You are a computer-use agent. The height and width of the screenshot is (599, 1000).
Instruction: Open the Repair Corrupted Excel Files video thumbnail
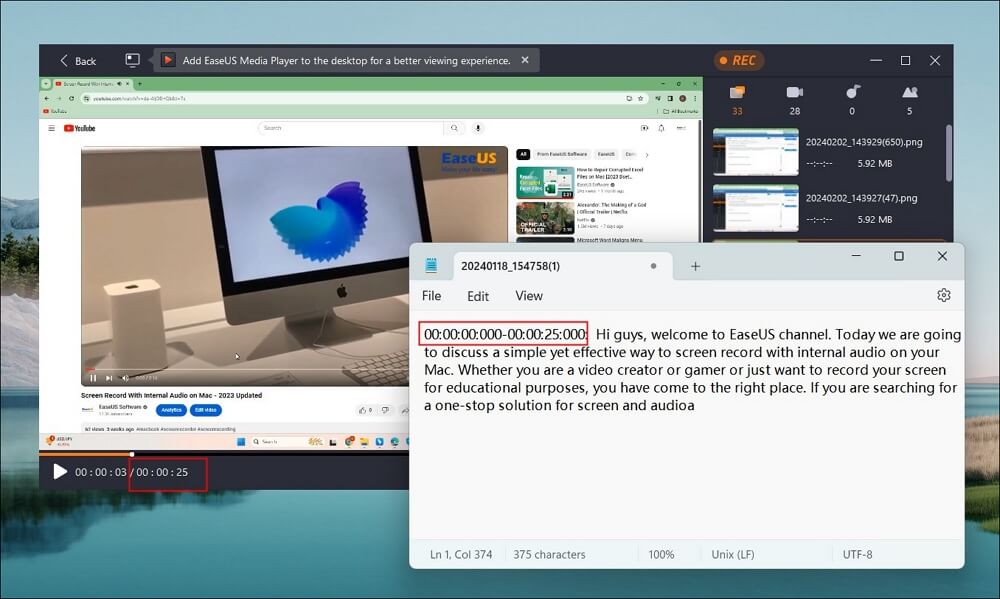pos(545,182)
